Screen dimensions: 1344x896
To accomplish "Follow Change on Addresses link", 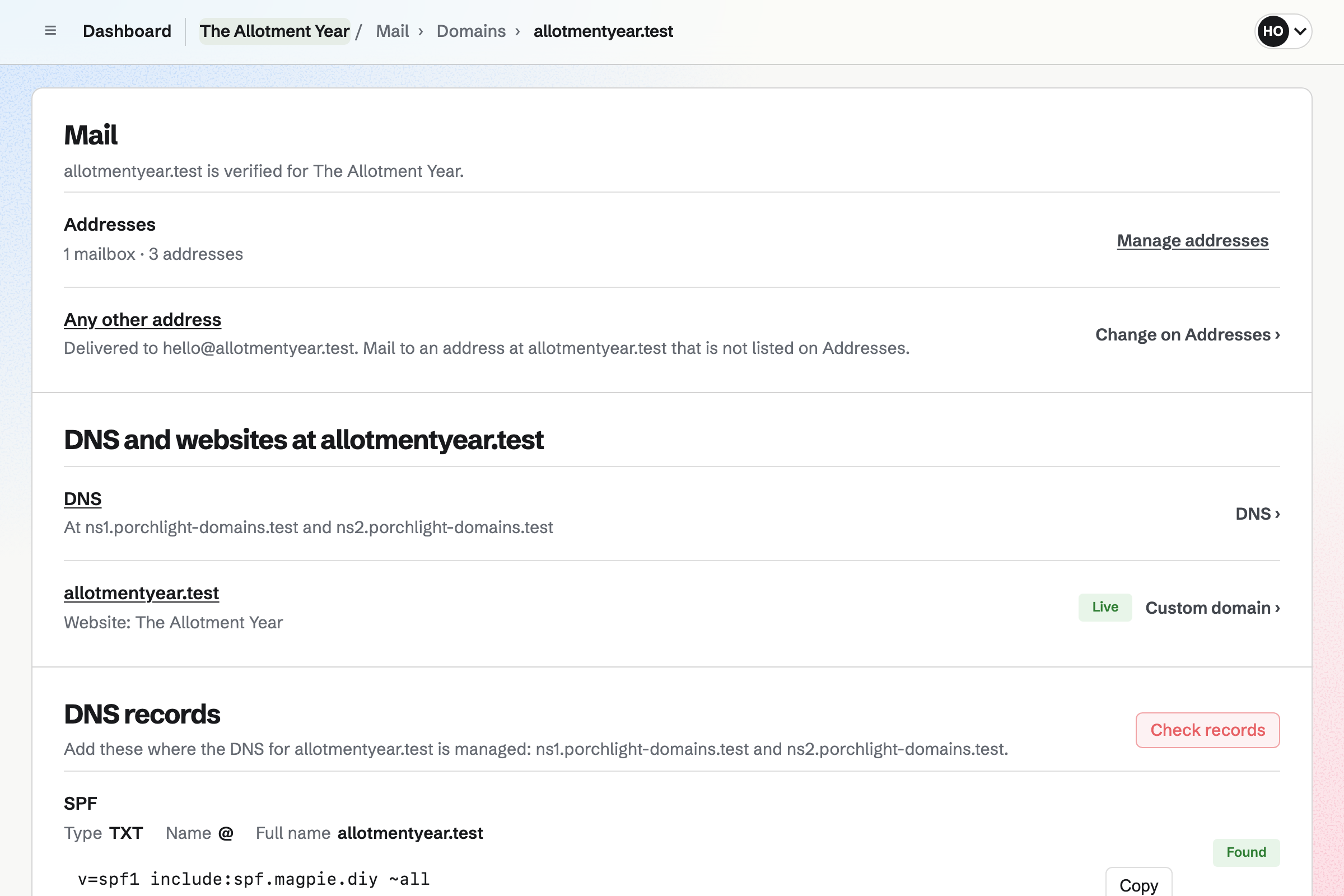I will [x=1187, y=335].
